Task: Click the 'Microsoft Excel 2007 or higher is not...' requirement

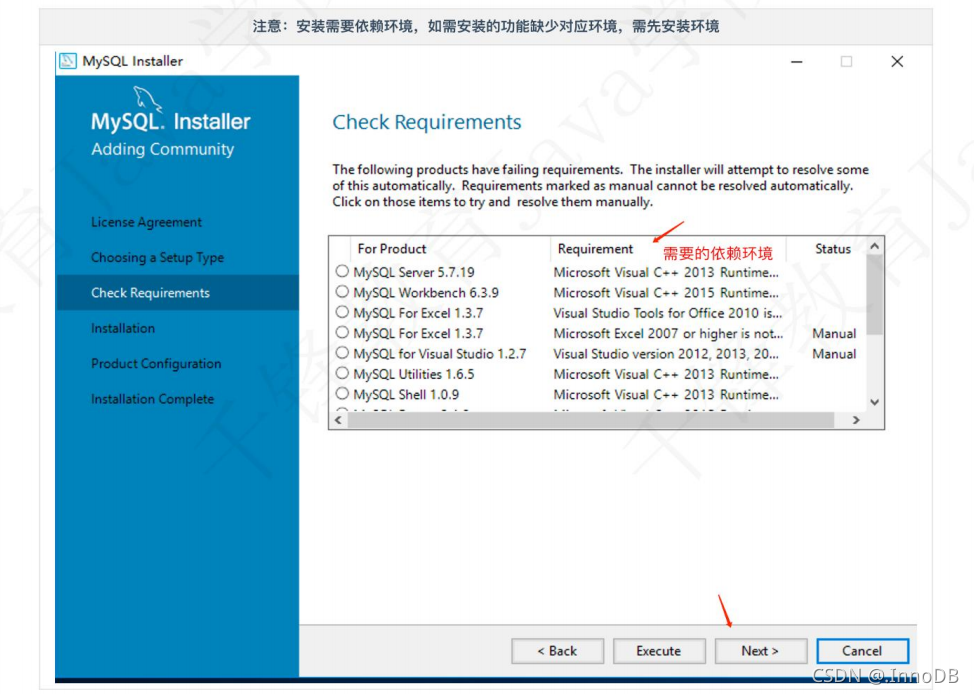Action: tap(668, 334)
